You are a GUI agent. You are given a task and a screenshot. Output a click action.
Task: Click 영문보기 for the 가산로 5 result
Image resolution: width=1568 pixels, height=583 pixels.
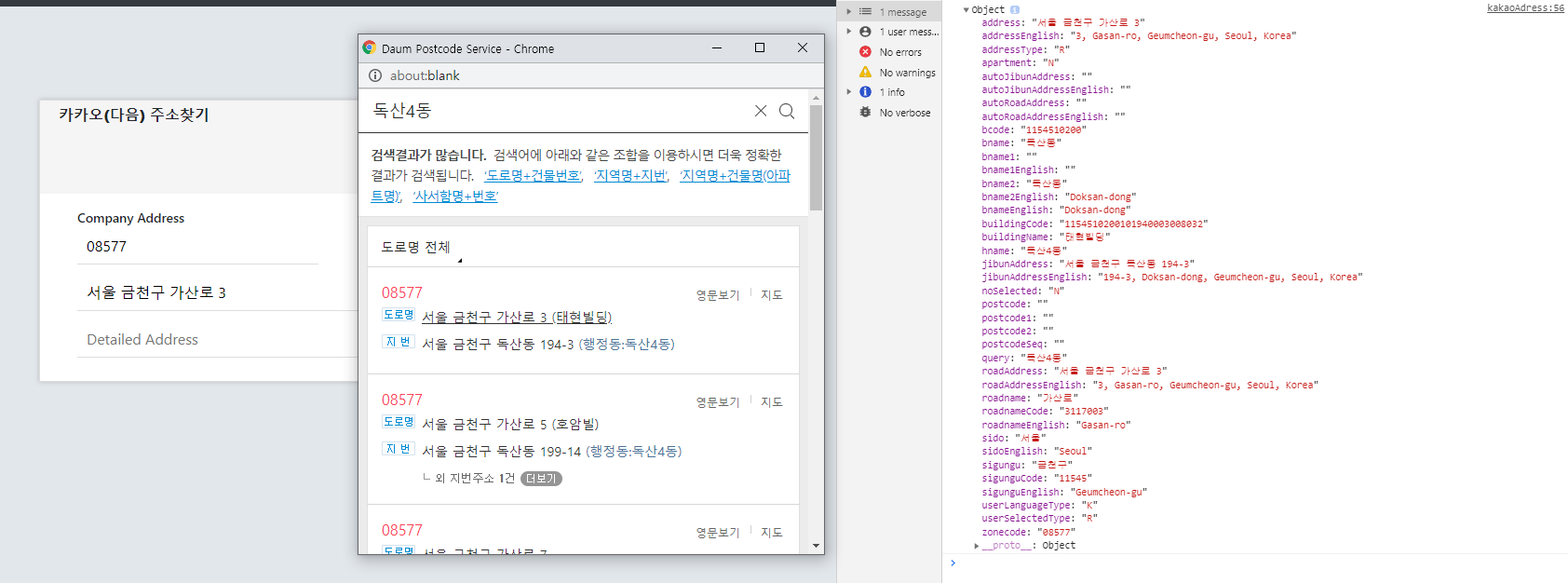coord(718,401)
